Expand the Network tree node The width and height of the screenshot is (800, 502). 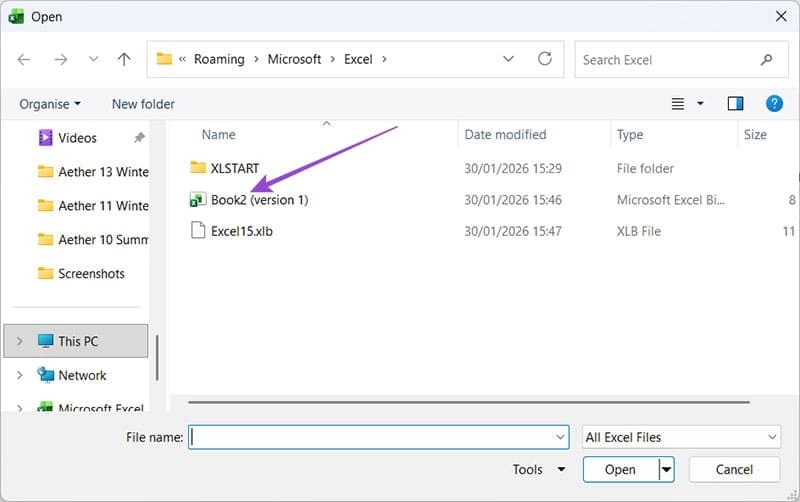pos(21,375)
